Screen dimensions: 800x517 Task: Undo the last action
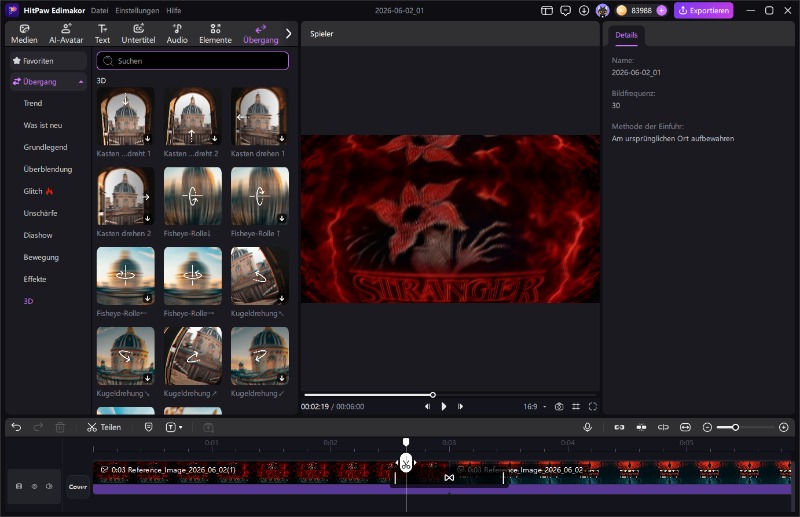point(16,427)
